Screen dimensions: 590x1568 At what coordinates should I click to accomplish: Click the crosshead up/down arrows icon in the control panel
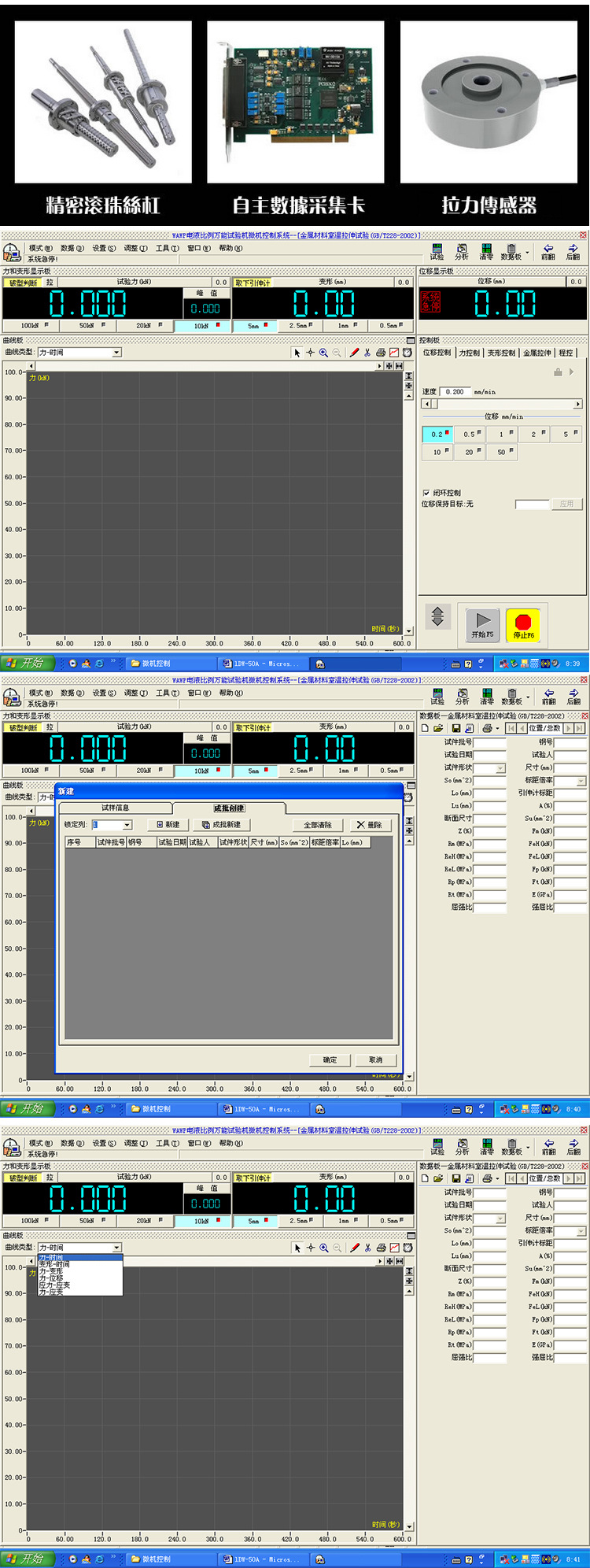point(438,616)
